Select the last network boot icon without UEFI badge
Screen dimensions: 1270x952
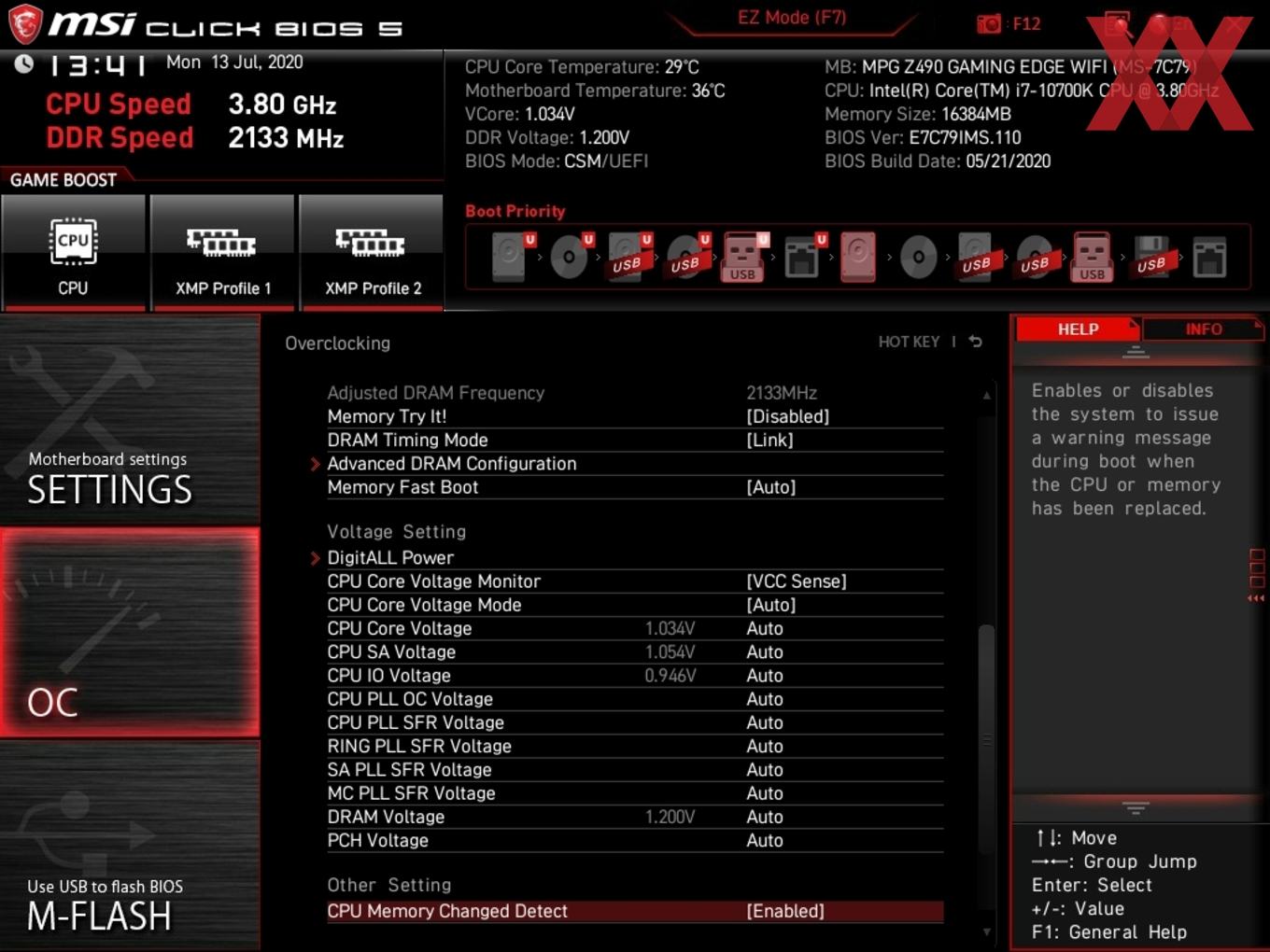1208,258
